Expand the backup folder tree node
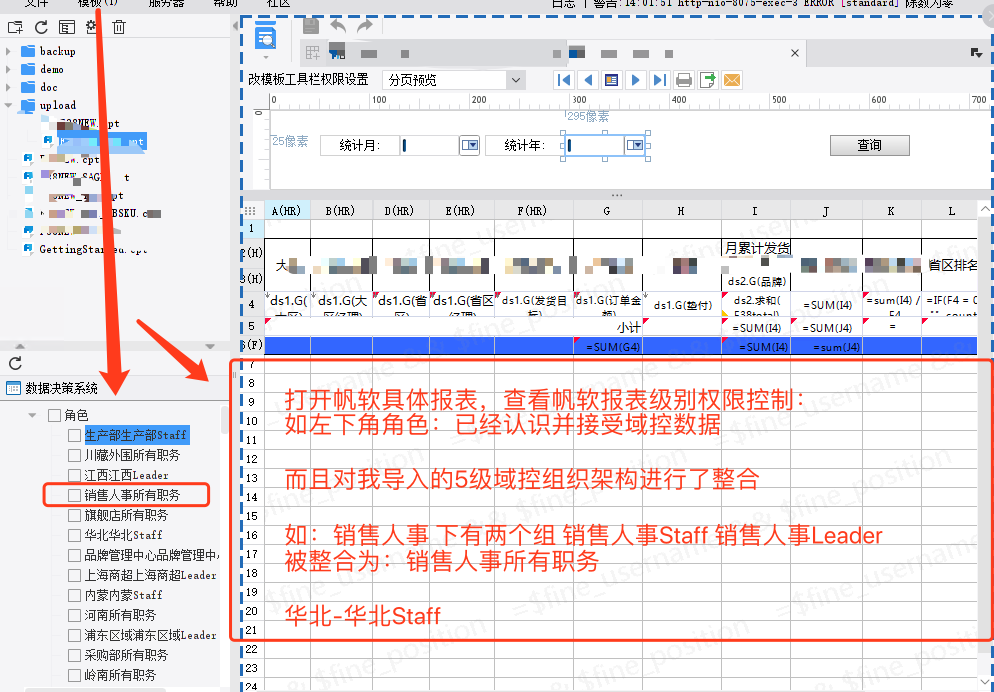Image resolution: width=994 pixels, height=692 pixels. coord(8,51)
